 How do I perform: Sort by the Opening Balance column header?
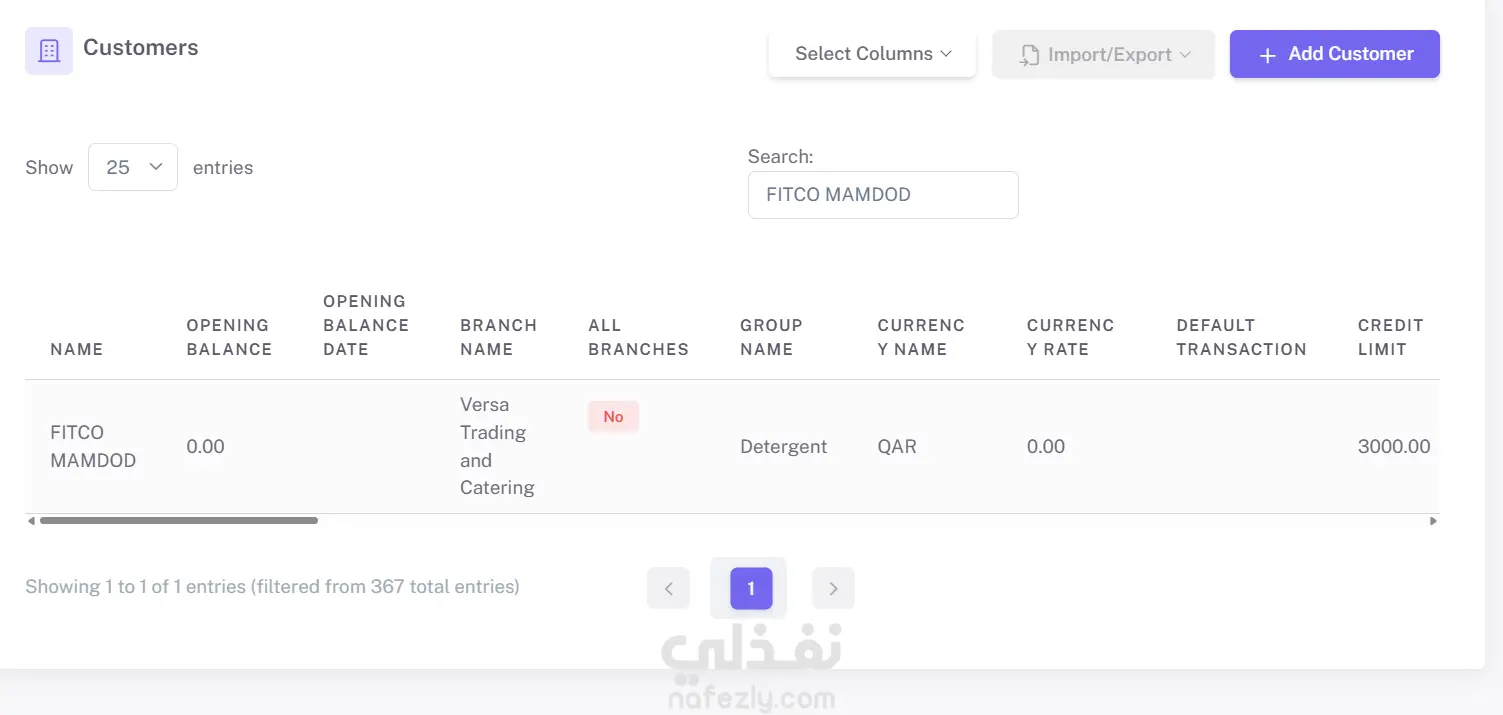pos(229,337)
